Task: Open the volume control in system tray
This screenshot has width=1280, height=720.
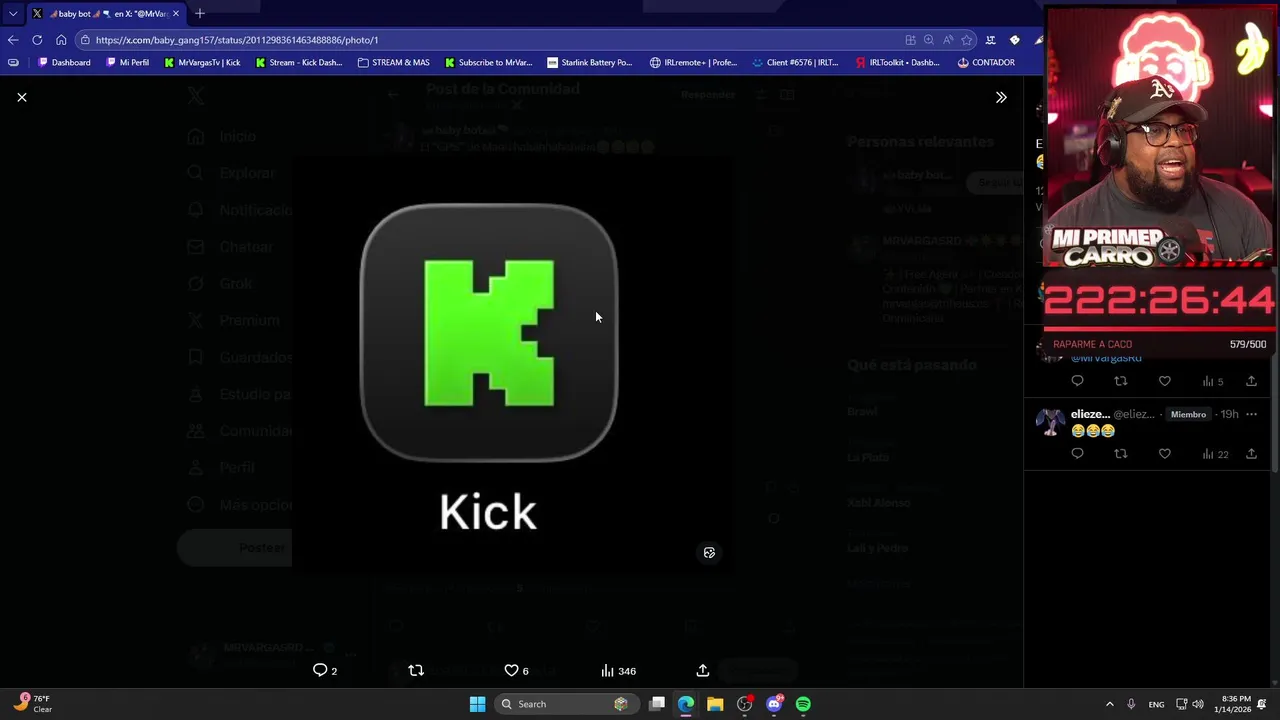Action: coord(1198,704)
